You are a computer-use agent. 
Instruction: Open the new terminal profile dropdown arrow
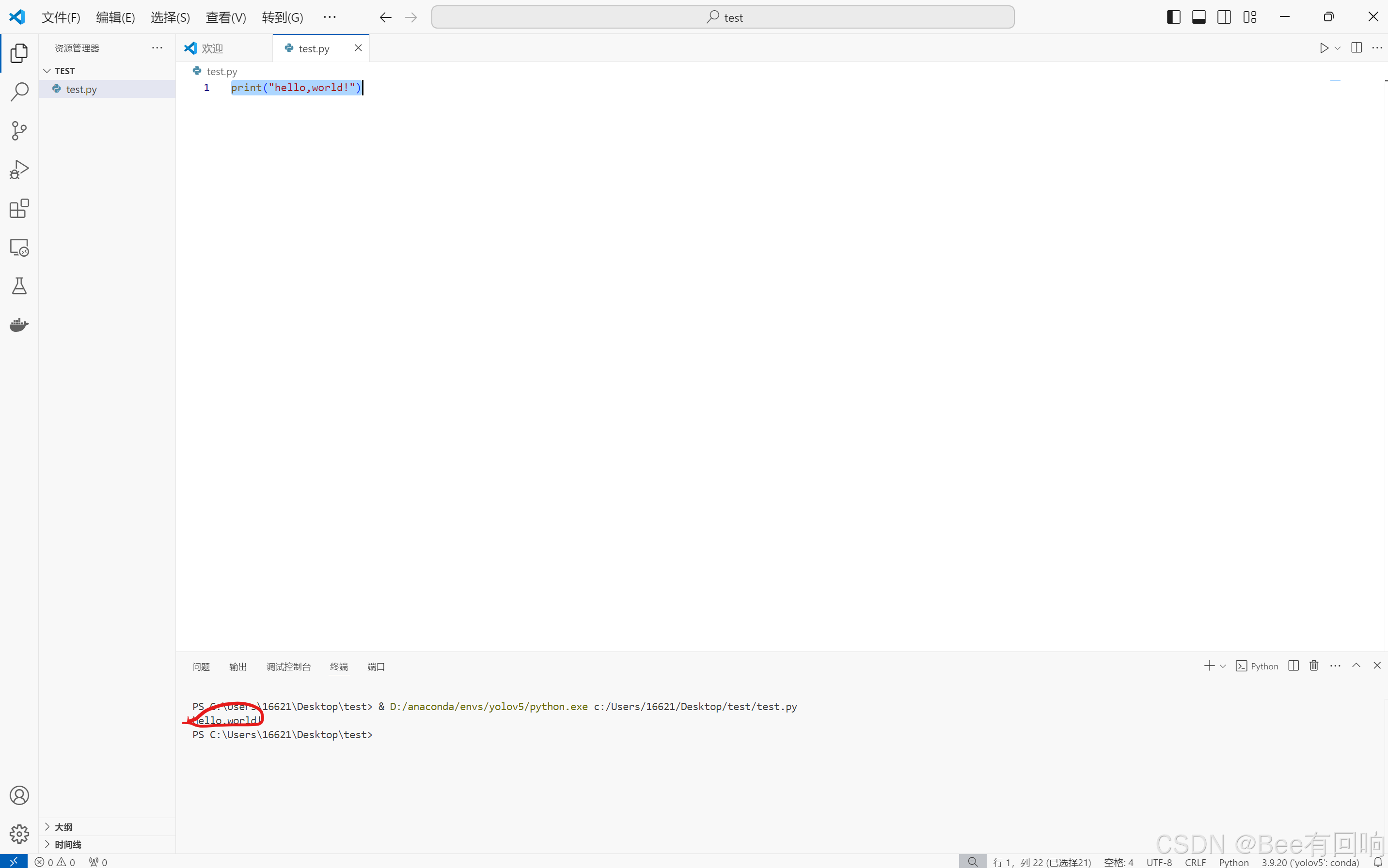(1223, 666)
